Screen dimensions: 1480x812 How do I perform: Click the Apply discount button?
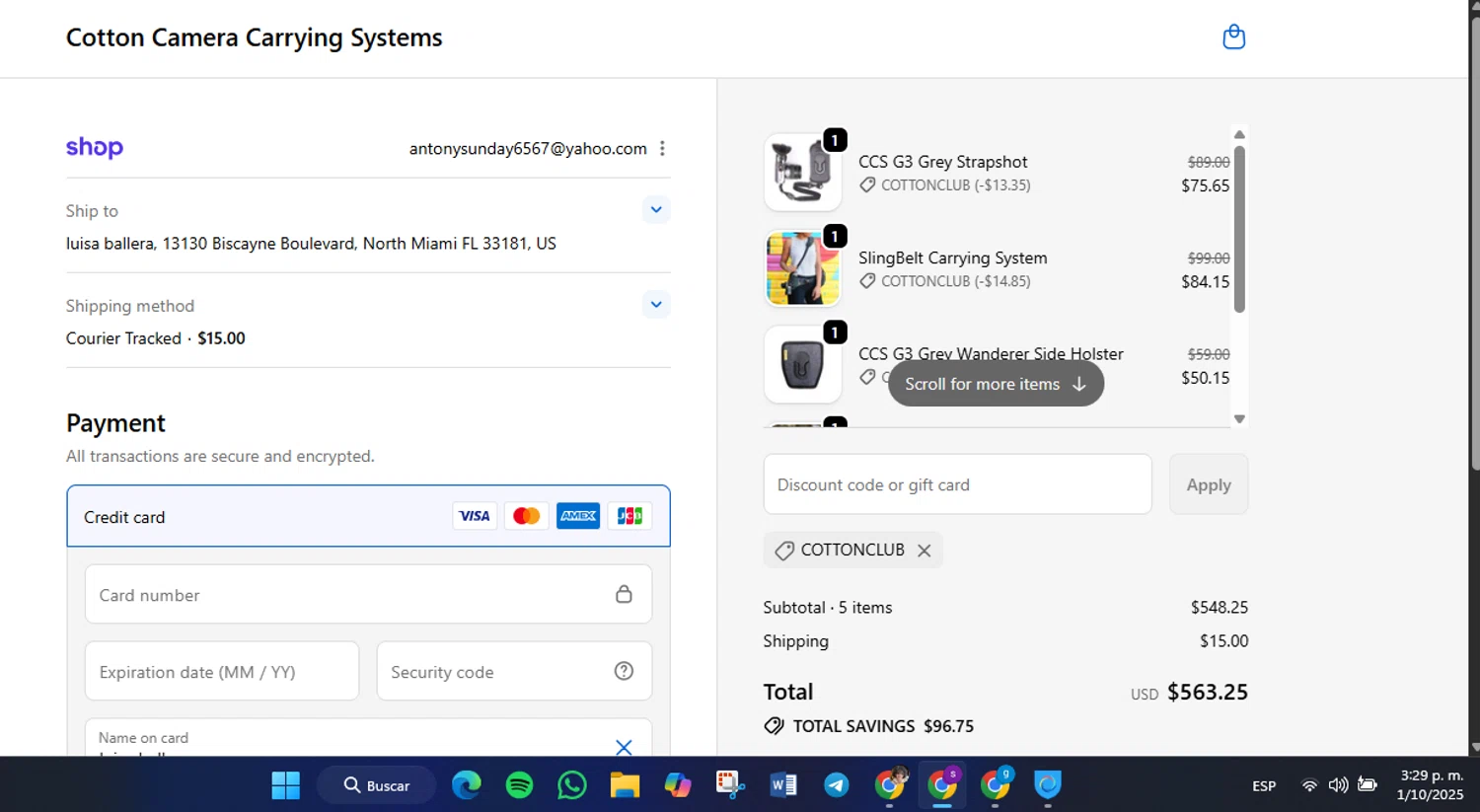click(1209, 484)
